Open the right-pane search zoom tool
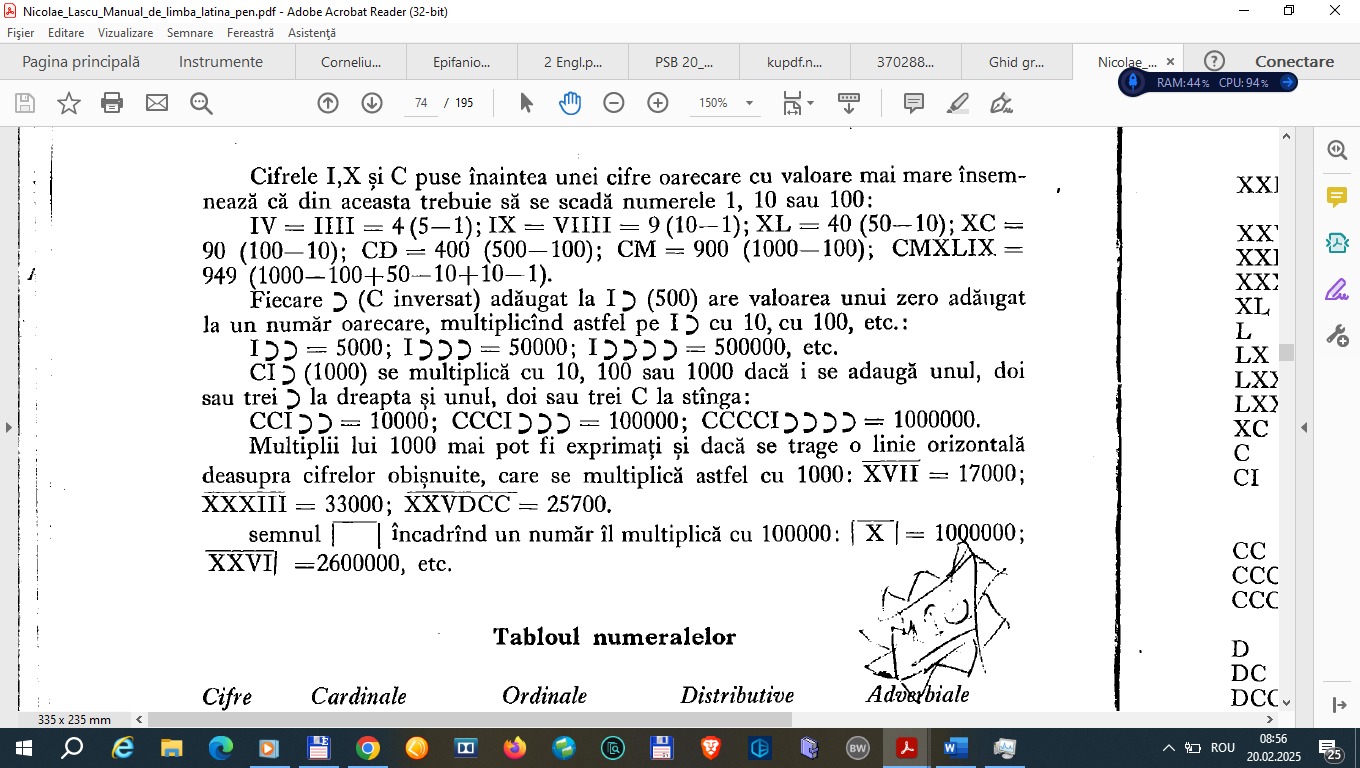This screenshot has width=1360, height=768. point(1337,150)
